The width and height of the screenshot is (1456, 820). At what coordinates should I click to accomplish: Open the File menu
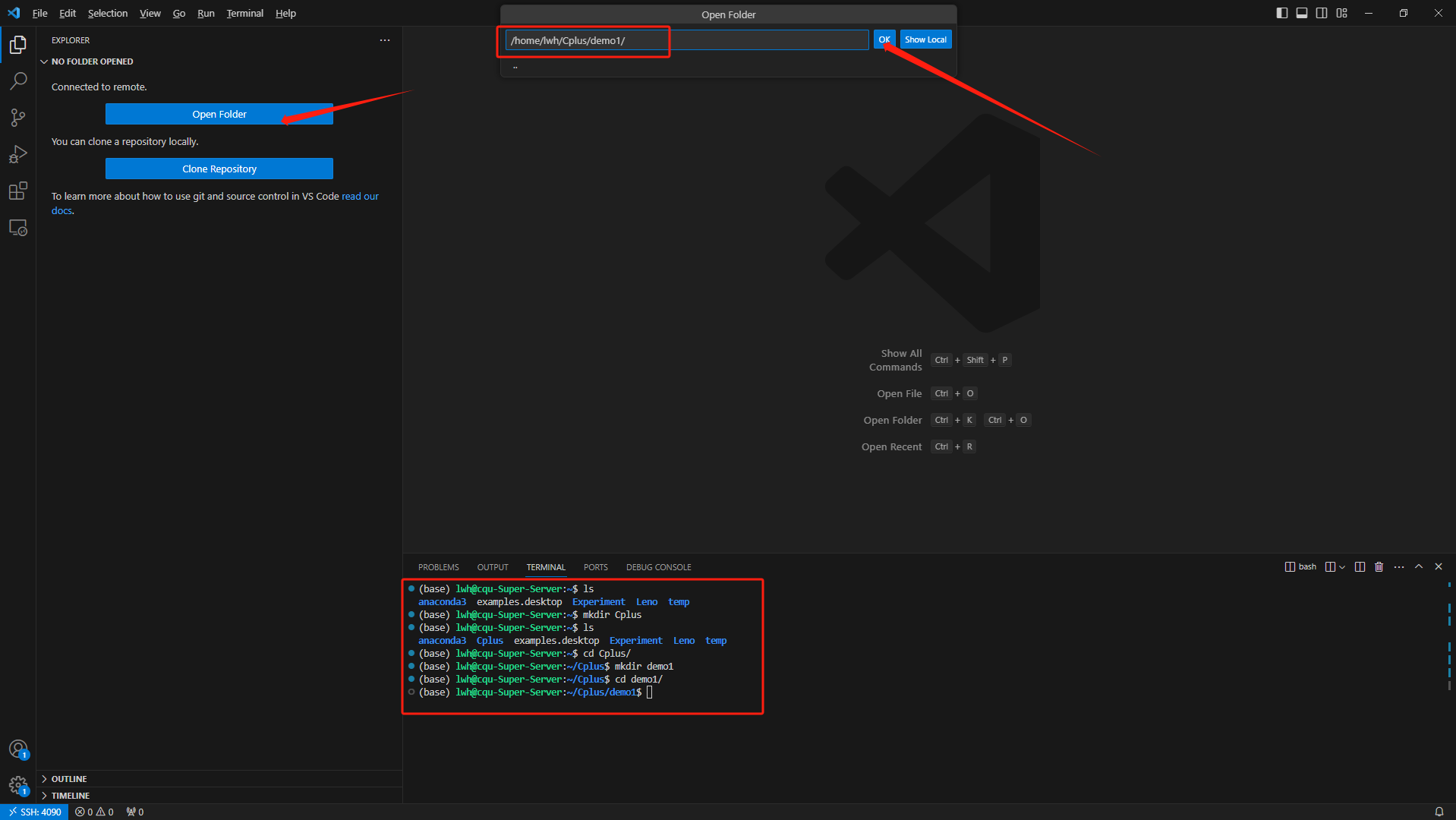coord(40,13)
